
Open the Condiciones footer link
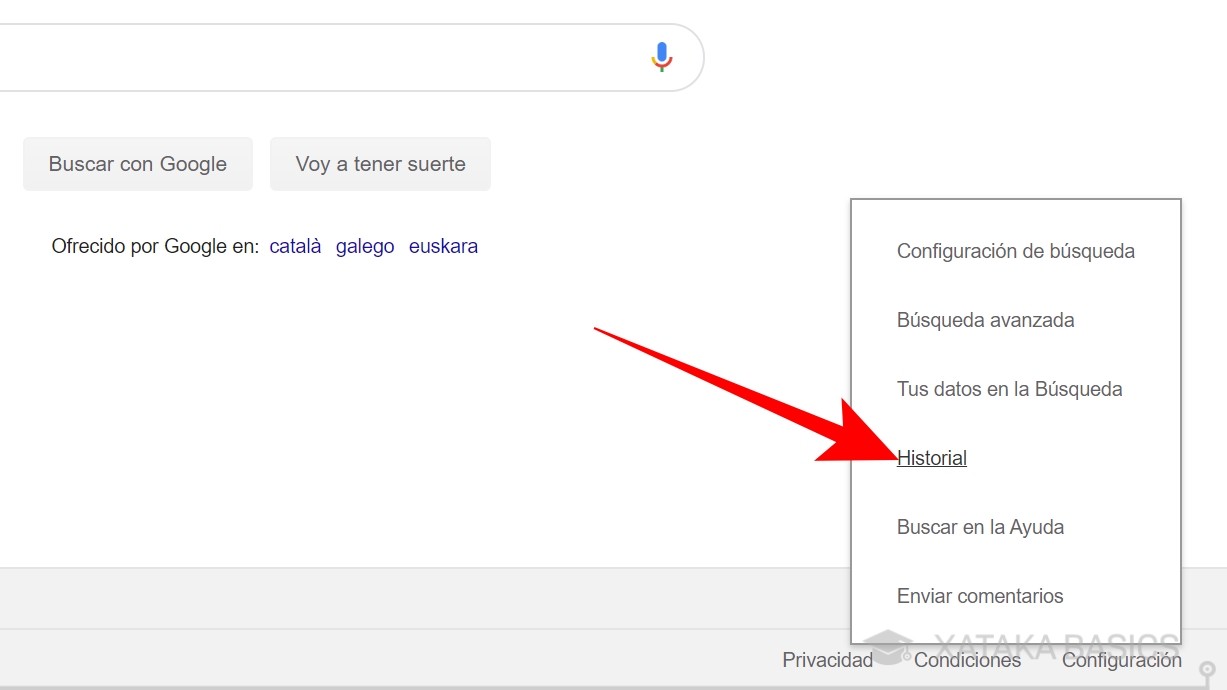coord(968,660)
